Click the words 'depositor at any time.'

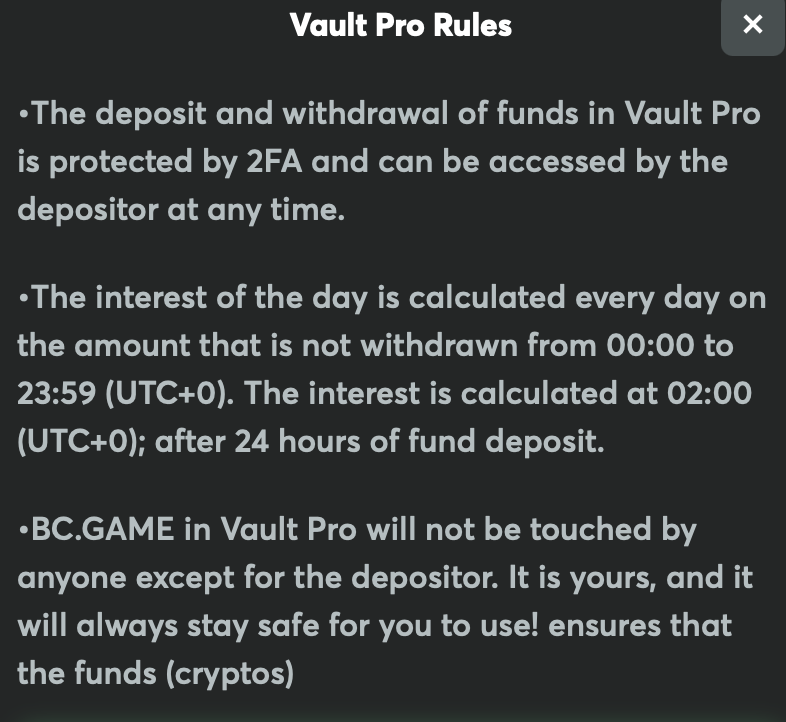click(181, 210)
